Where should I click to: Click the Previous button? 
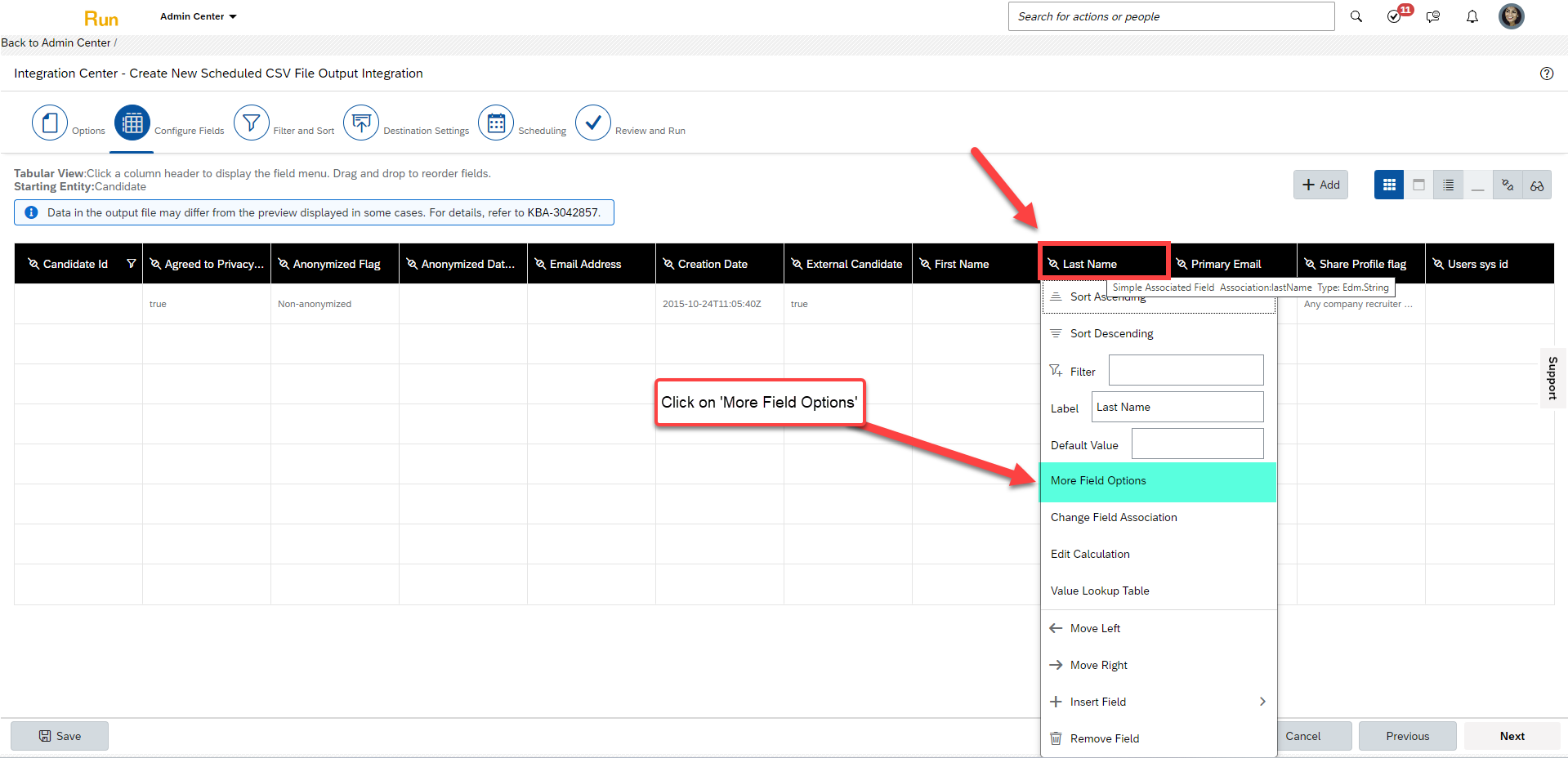[x=1407, y=736]
